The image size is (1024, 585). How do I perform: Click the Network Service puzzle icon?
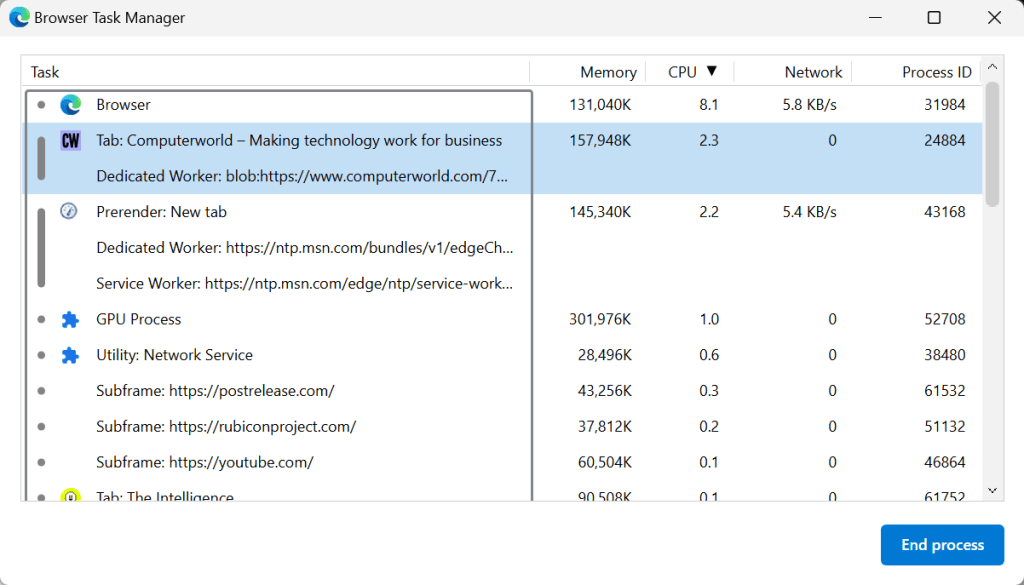pos(70,355)
